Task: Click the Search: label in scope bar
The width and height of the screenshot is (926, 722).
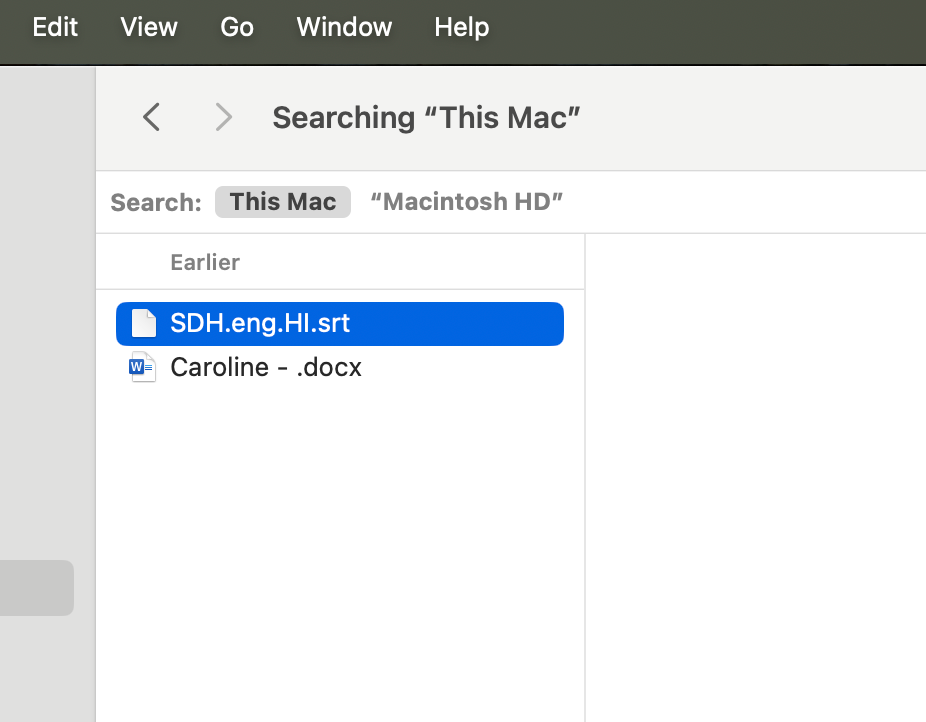Action: point(156,203)
